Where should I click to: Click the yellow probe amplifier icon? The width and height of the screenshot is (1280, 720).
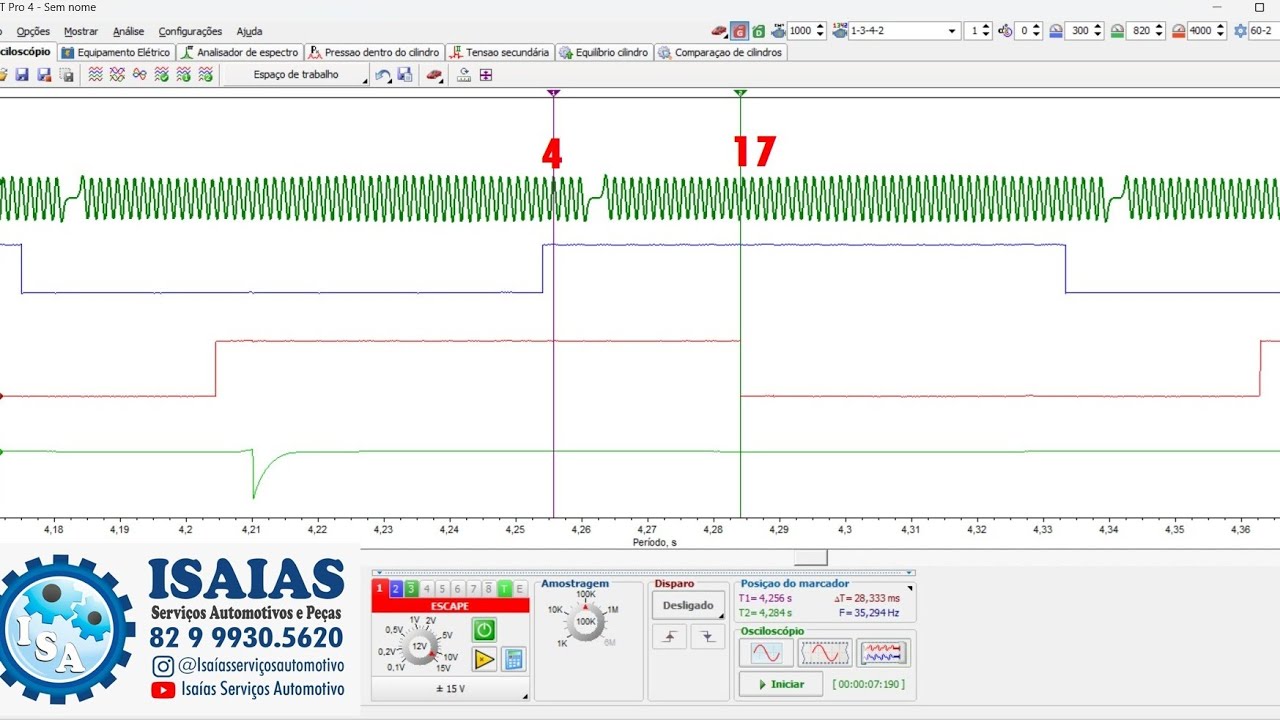[484, 659]
